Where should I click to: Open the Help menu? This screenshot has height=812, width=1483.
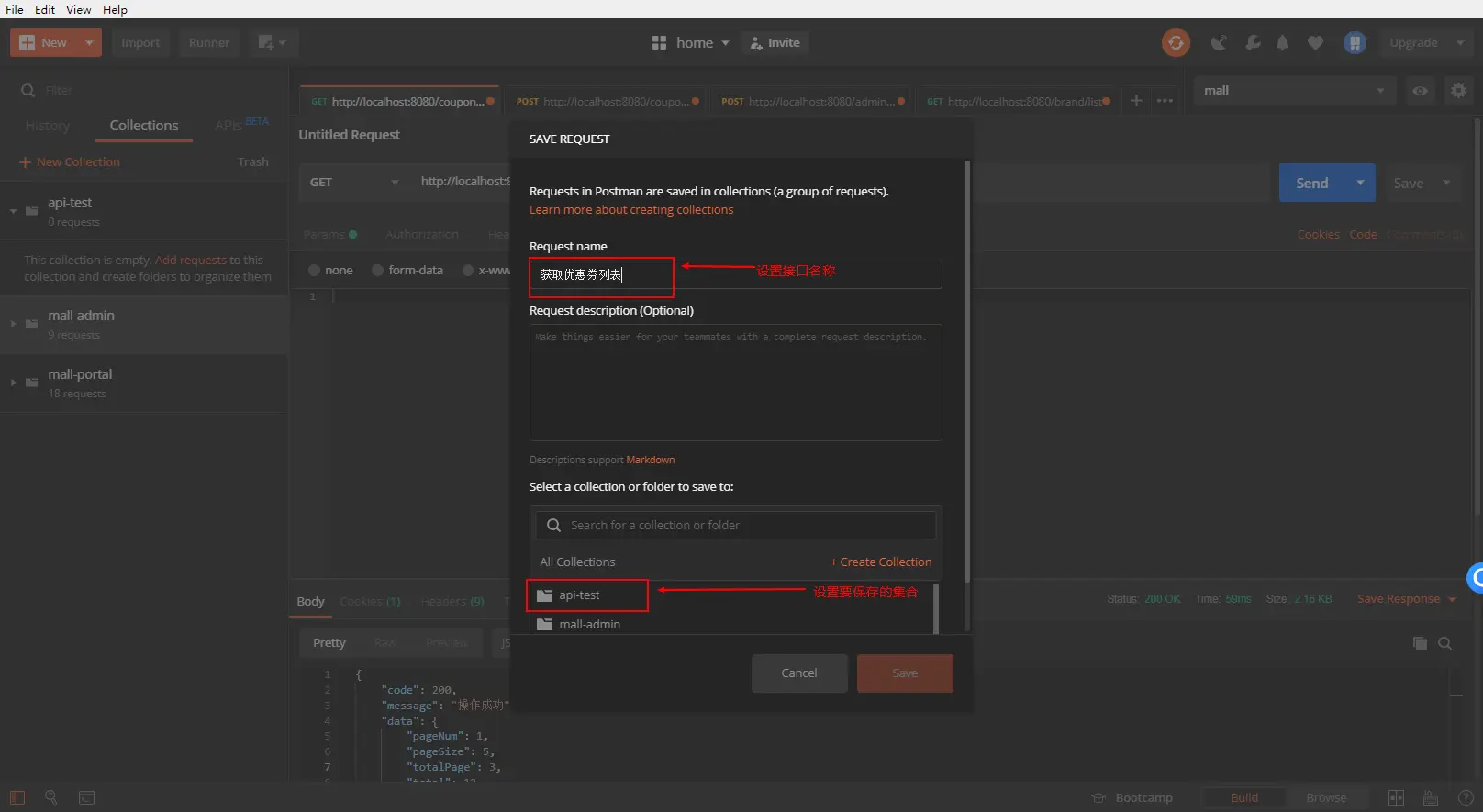point(115,9)
